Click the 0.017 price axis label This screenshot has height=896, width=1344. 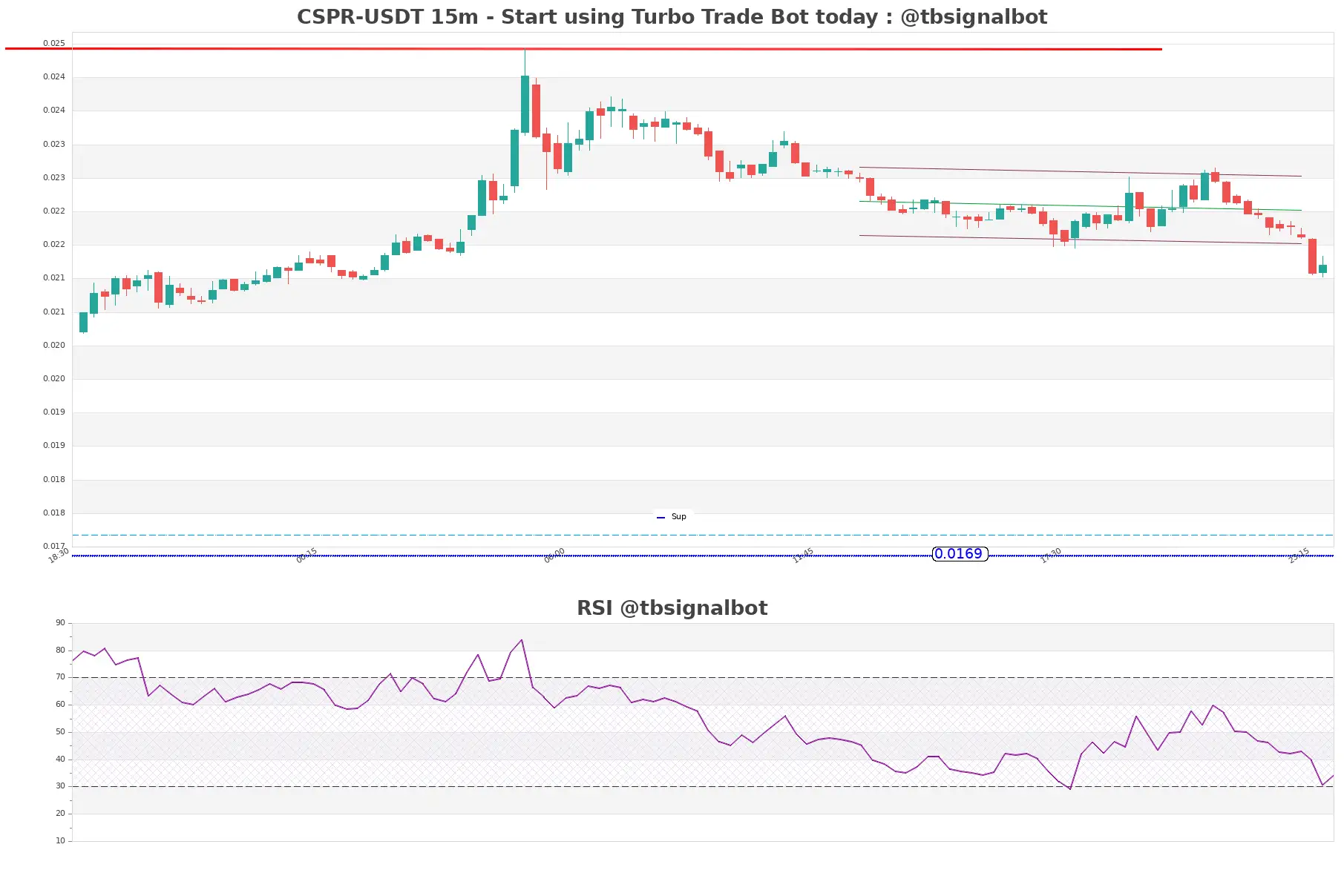pos(53,546)
